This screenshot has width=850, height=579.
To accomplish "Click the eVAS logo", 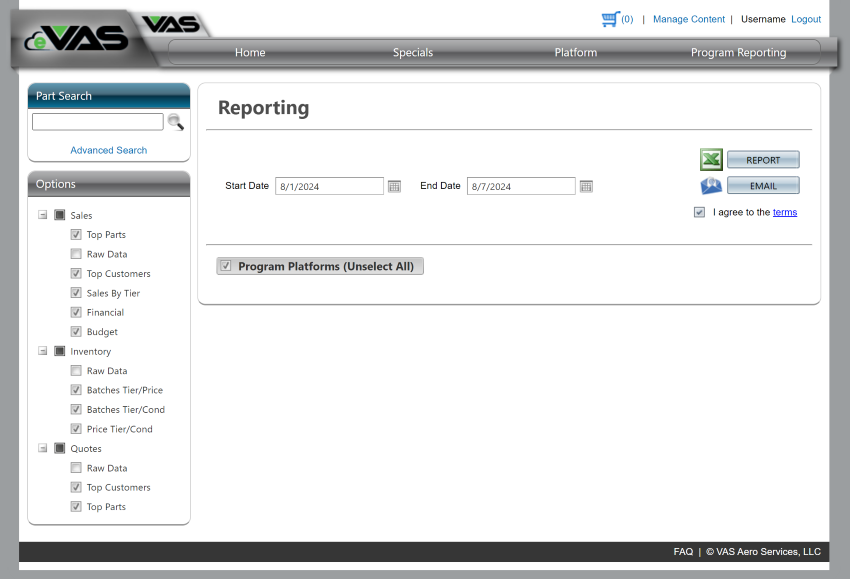I will click(x=76, y=38).
